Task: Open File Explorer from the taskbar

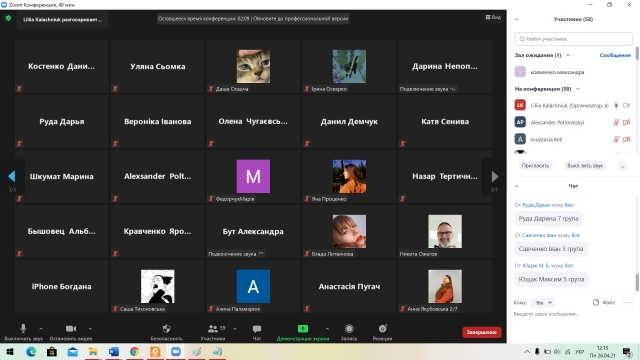Action: tap(93, 351)
